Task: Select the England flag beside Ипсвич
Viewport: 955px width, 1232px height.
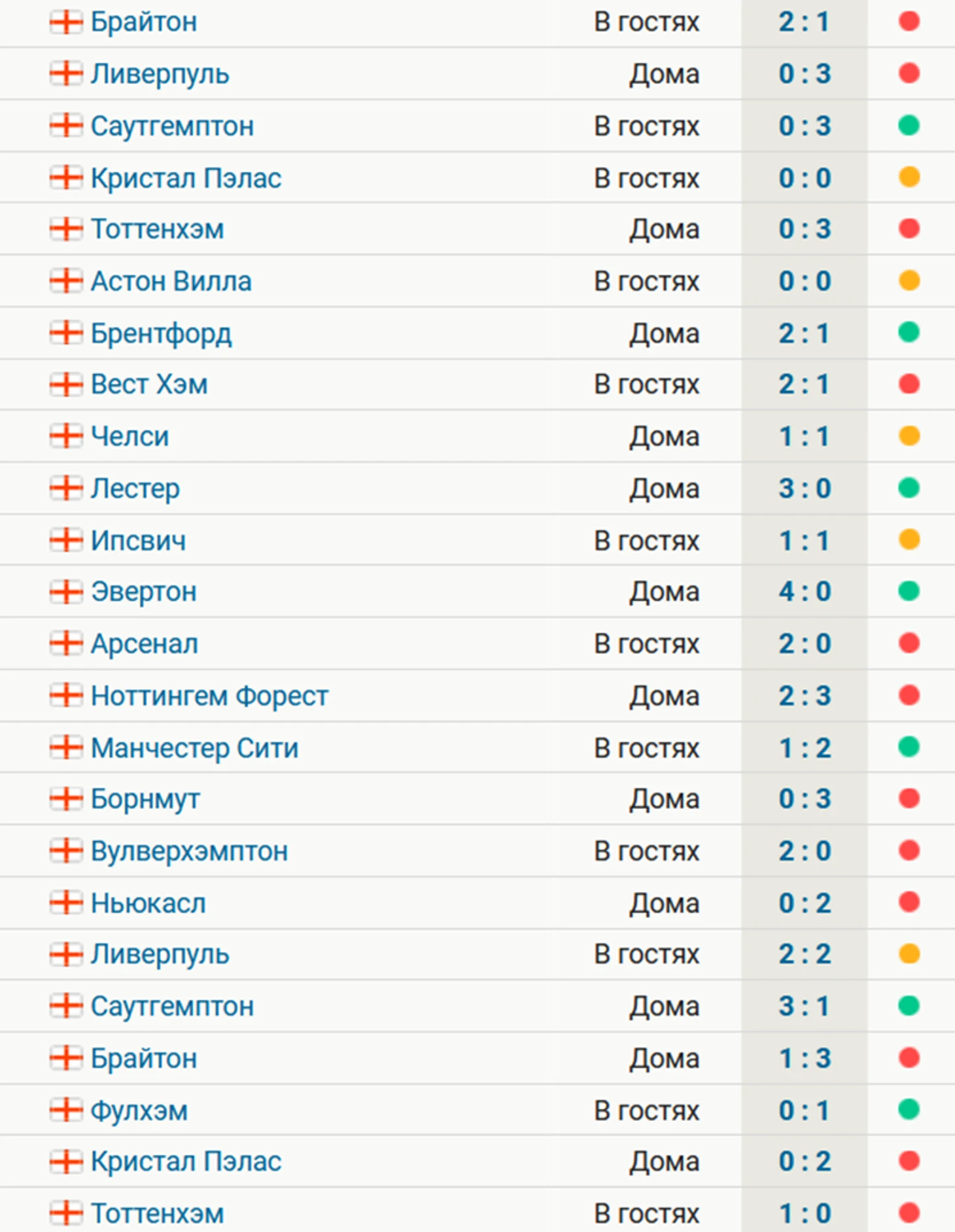Action: tap(66, 540)
